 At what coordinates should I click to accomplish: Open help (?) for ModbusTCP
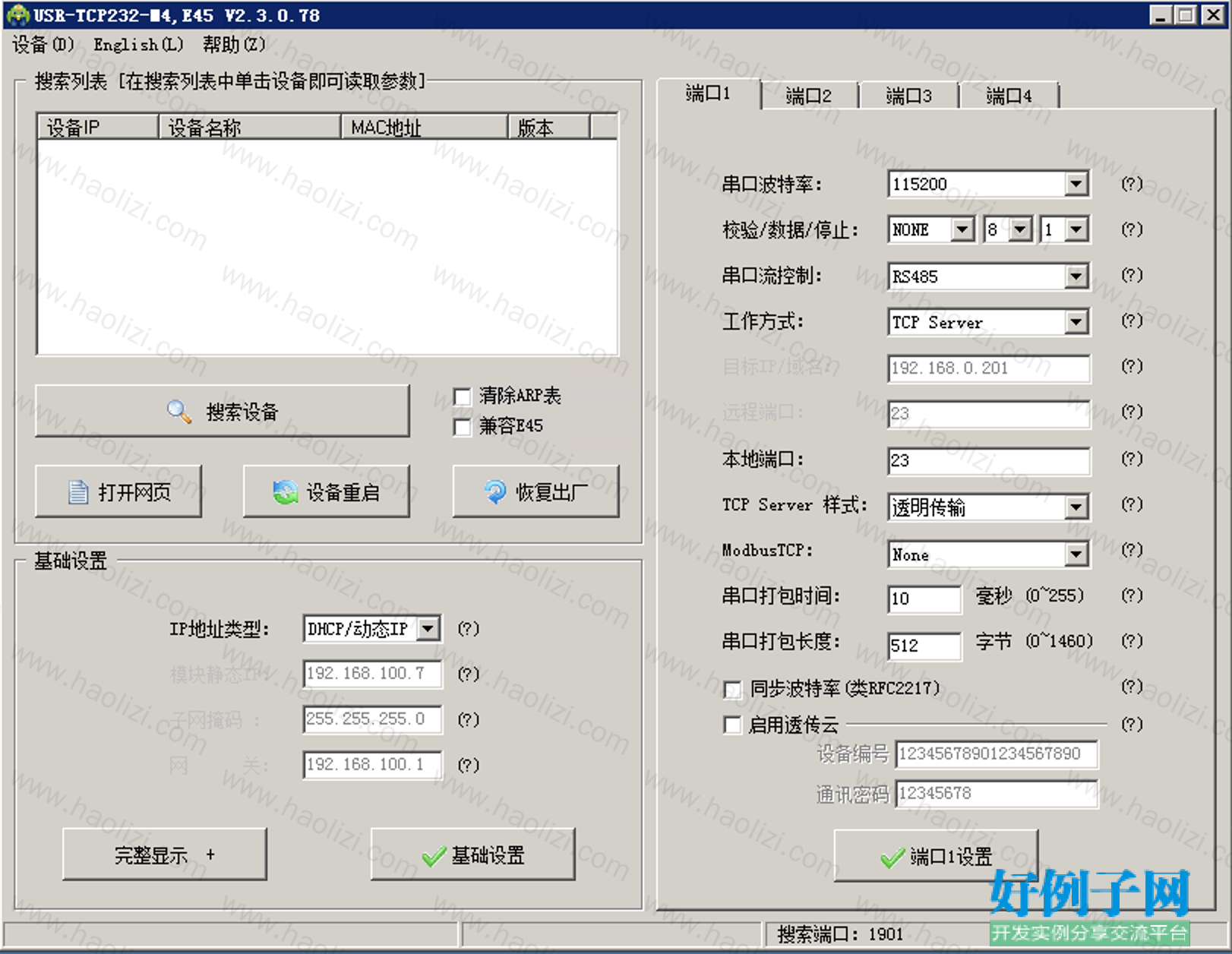coord(1132,550)
